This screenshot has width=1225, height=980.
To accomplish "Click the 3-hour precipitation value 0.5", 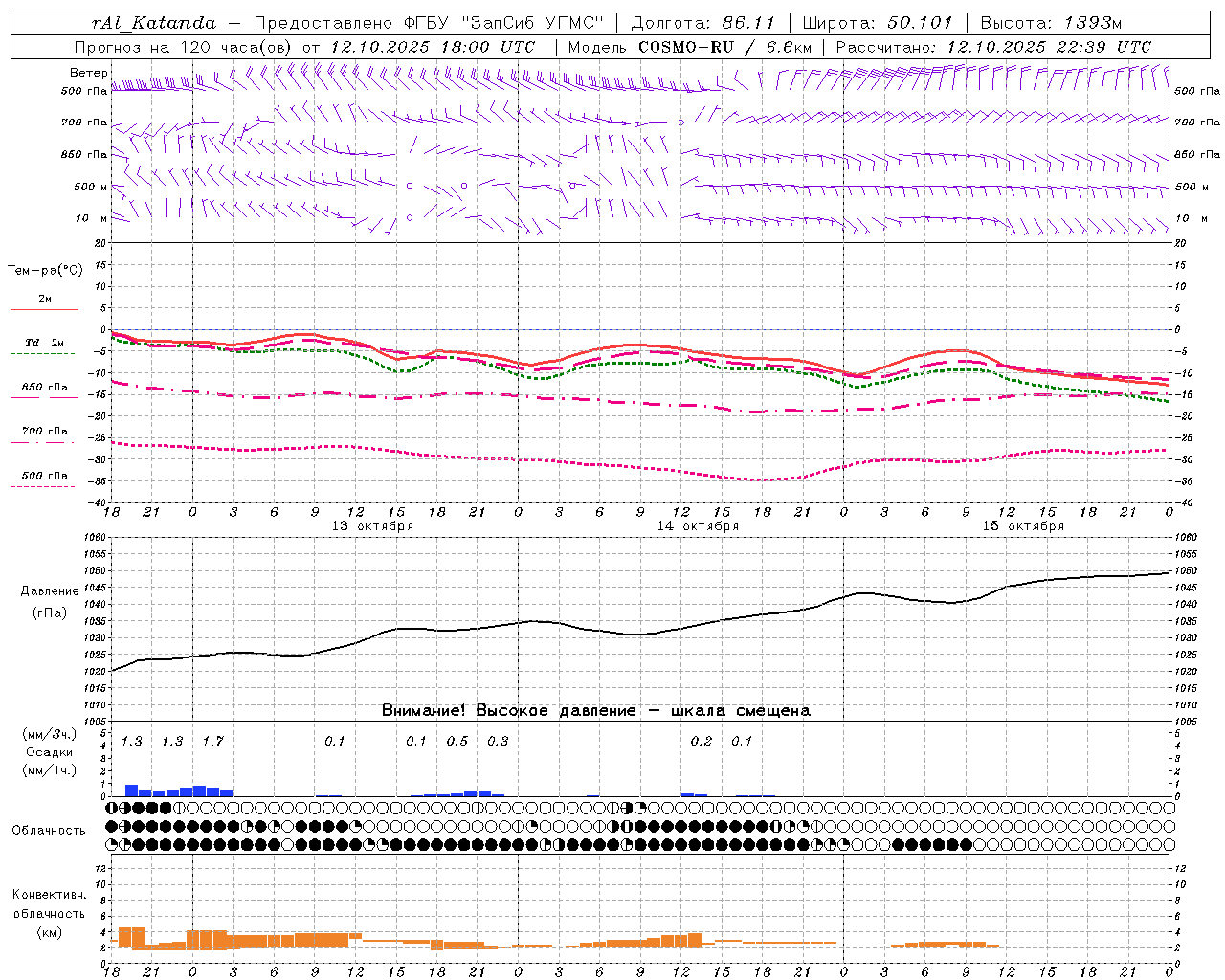I will 457,741.
